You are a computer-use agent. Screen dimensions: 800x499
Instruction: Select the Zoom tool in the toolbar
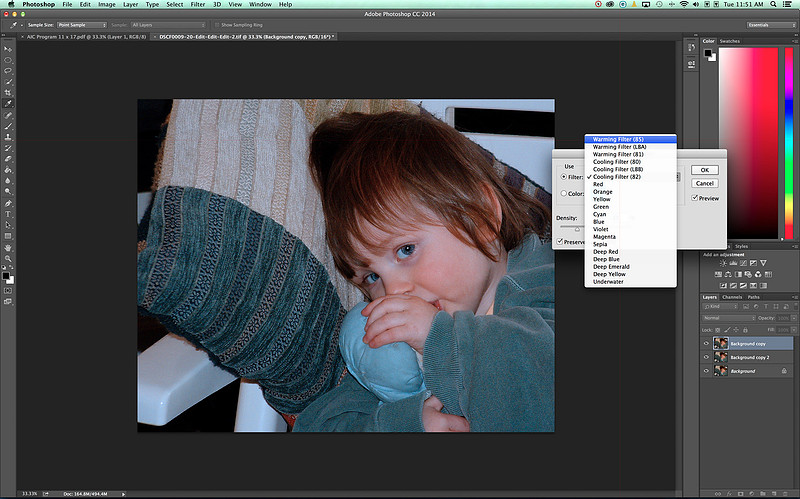point(8,257)
